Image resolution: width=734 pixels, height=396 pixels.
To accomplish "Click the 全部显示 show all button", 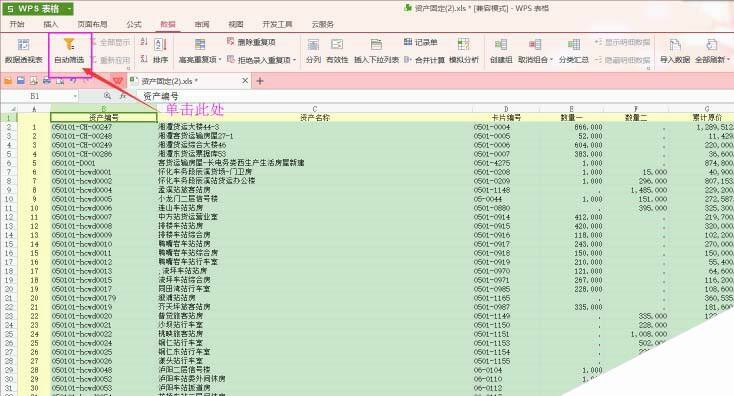I will [110, 42].
